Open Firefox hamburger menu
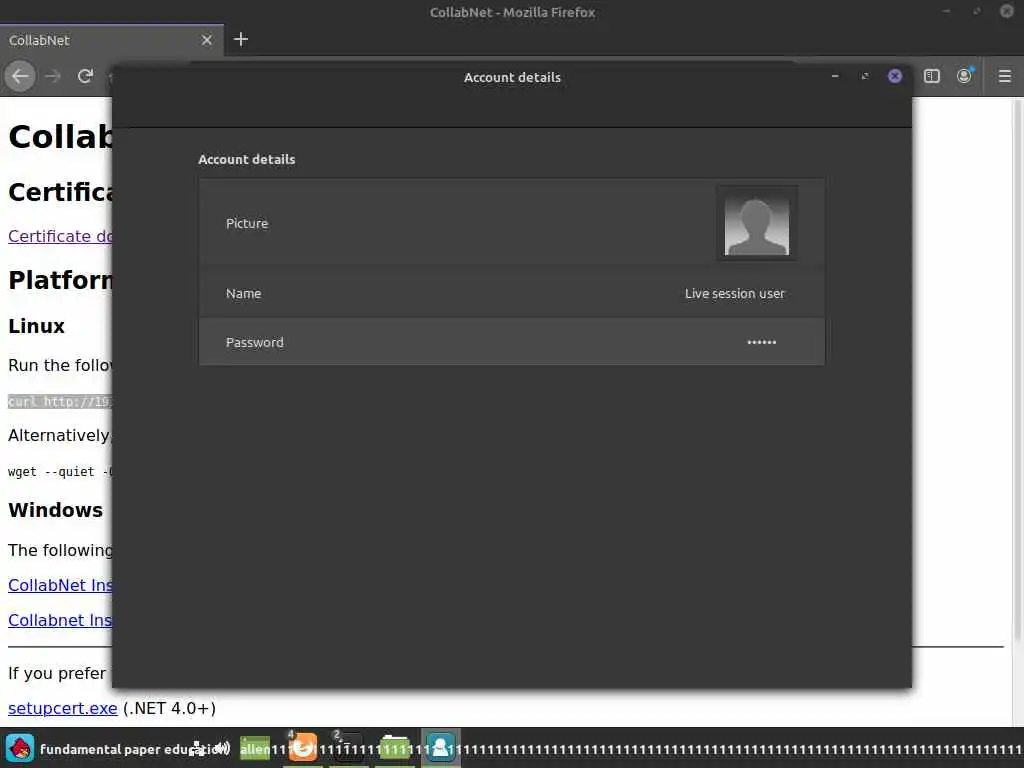The width and height of the screenshot is (1024, 768). tap(1005, 76)
